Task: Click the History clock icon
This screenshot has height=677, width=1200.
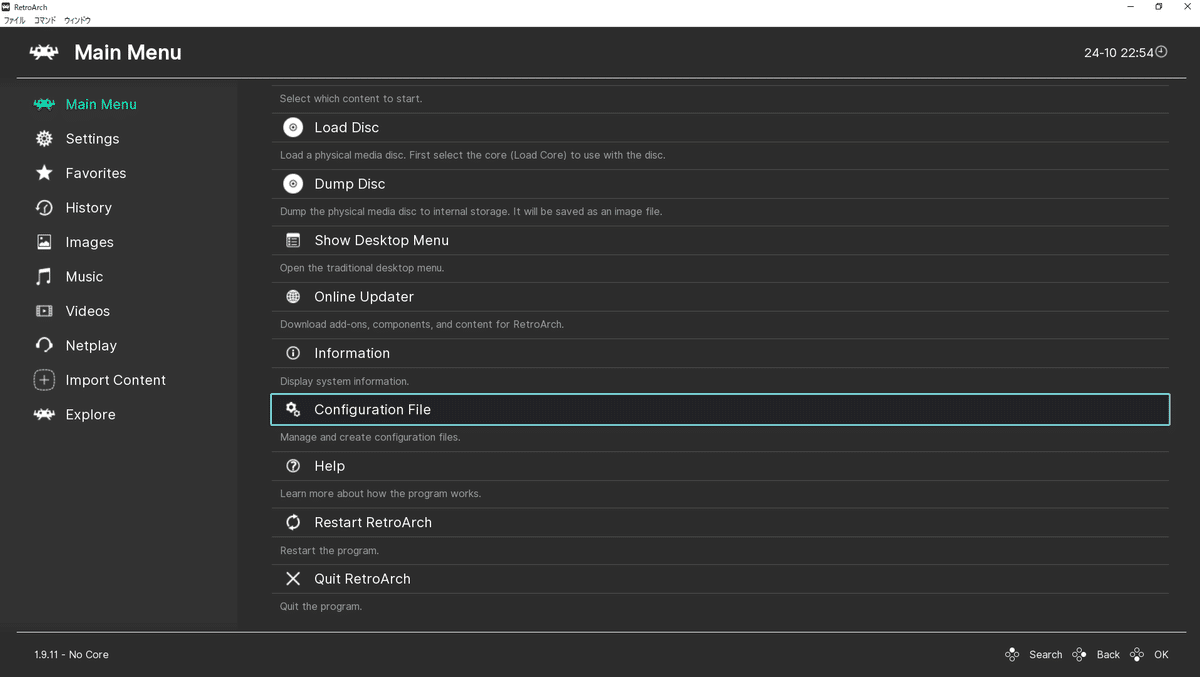Action: (x=44, y=208)
